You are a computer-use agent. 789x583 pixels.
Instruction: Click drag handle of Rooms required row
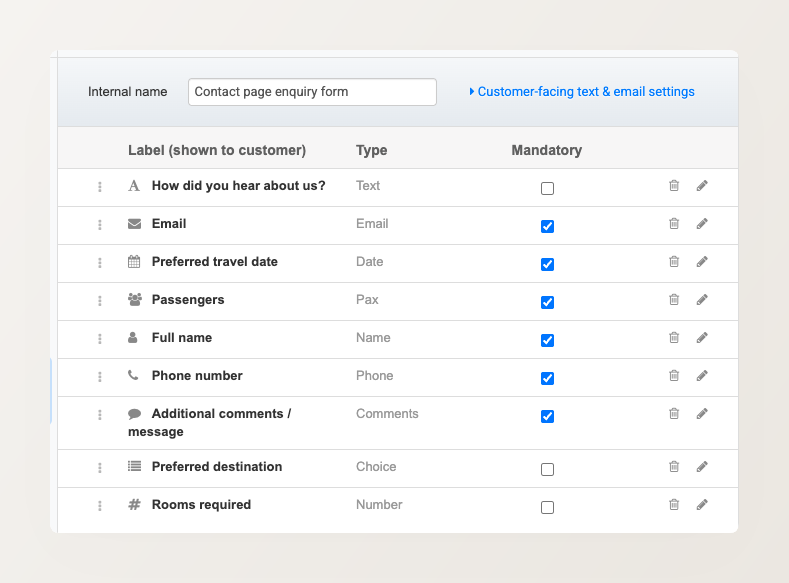[x=100, y=506]
